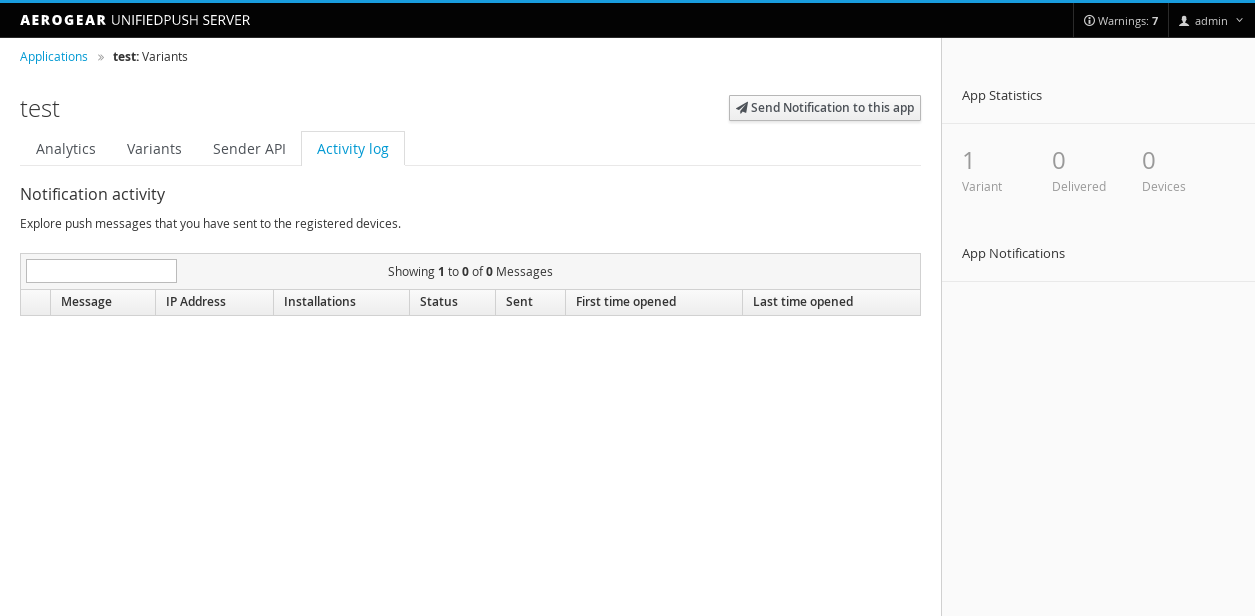Screen dimensions: 1255x616
Task: Focus the message search input field
Action: pos(101,271)
